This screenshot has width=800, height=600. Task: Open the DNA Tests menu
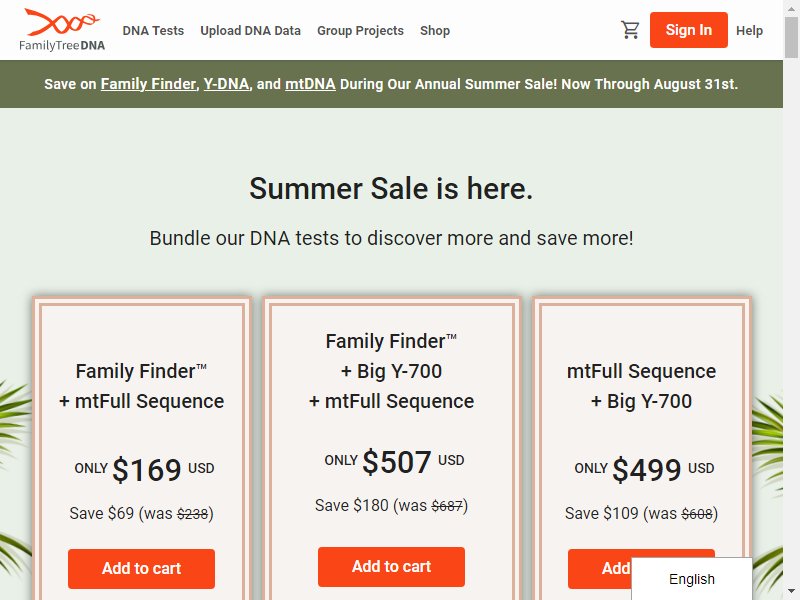click(153, 31)
